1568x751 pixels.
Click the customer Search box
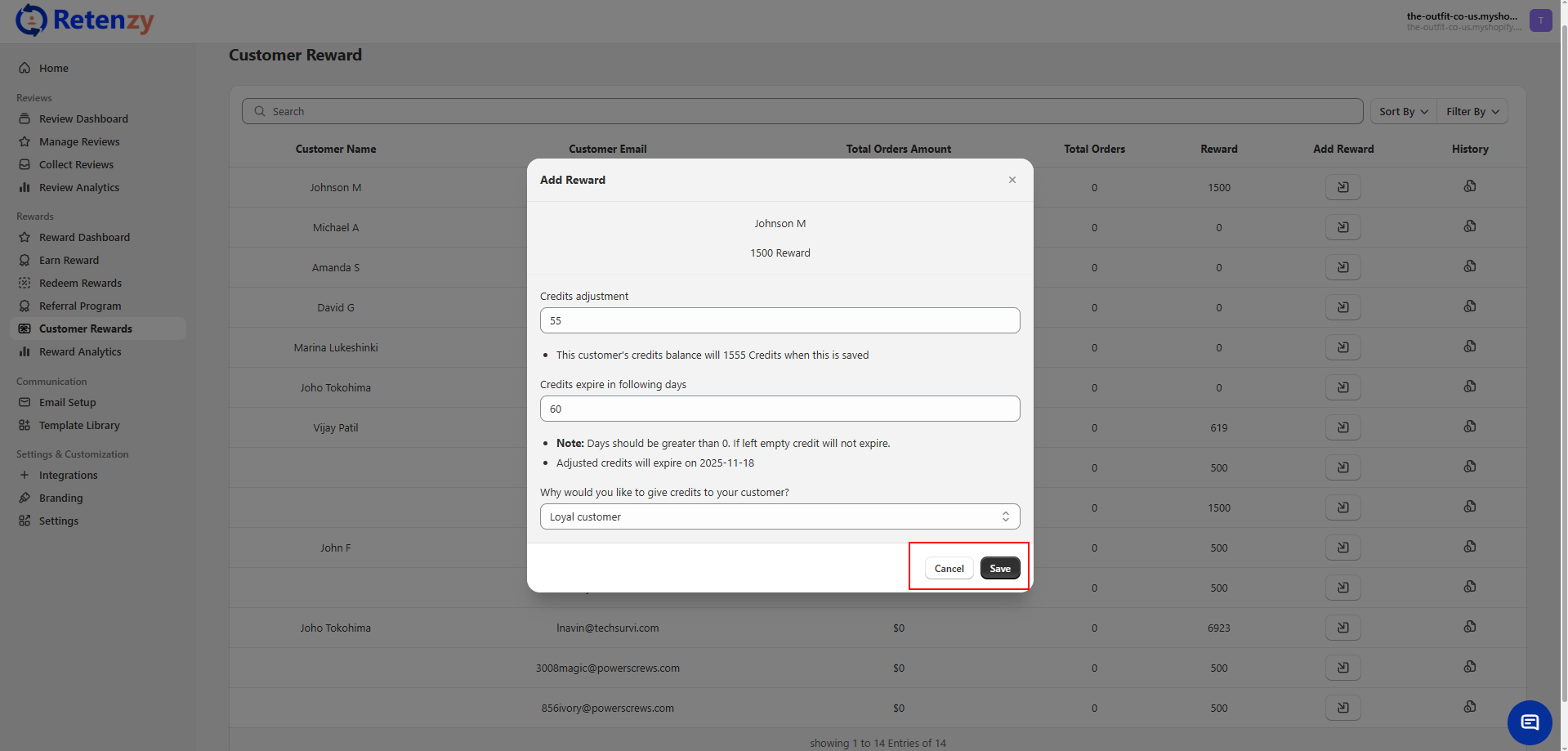(801, 111)
